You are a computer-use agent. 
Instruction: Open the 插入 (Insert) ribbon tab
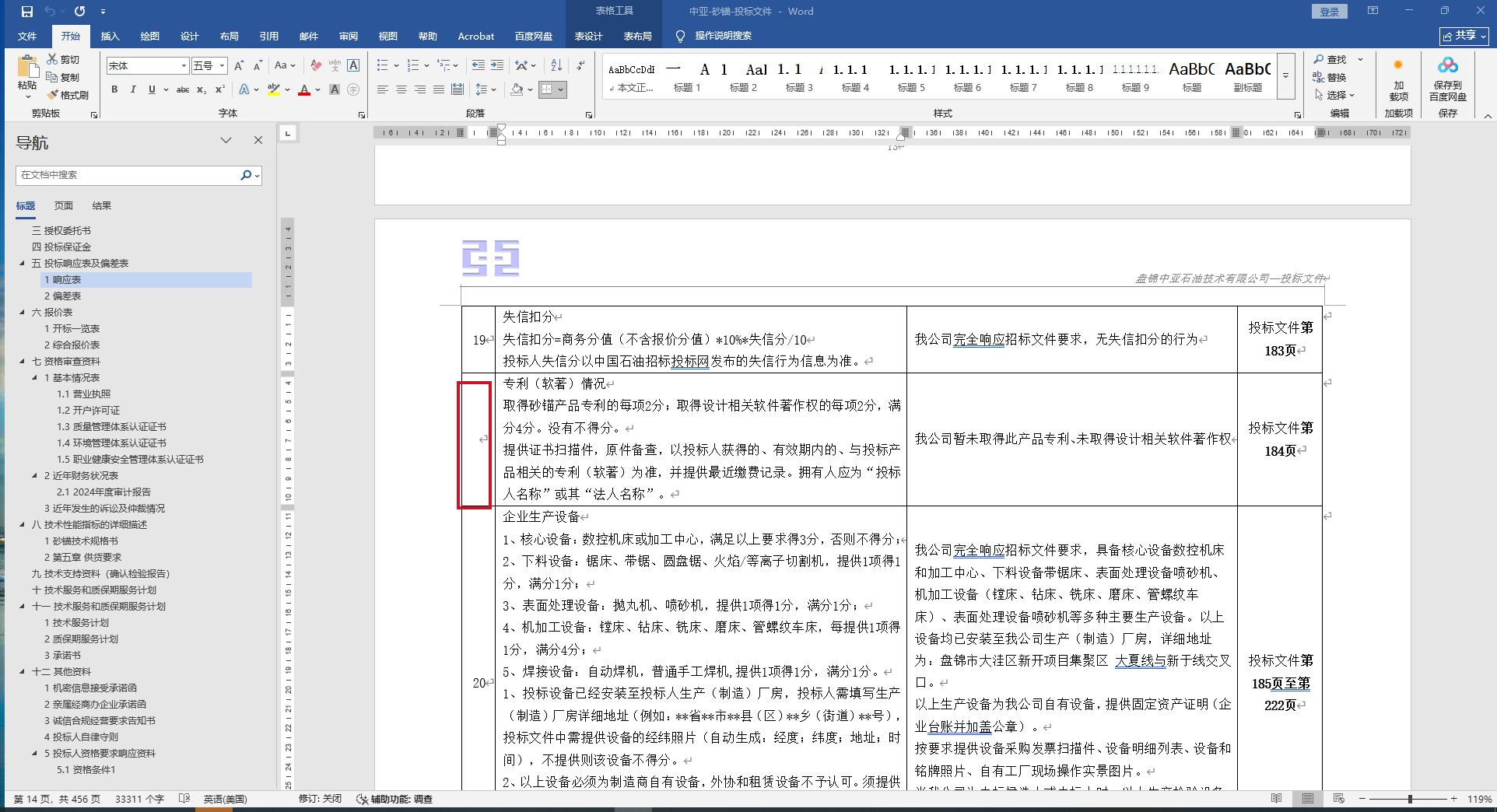click(x=110, y=36)
